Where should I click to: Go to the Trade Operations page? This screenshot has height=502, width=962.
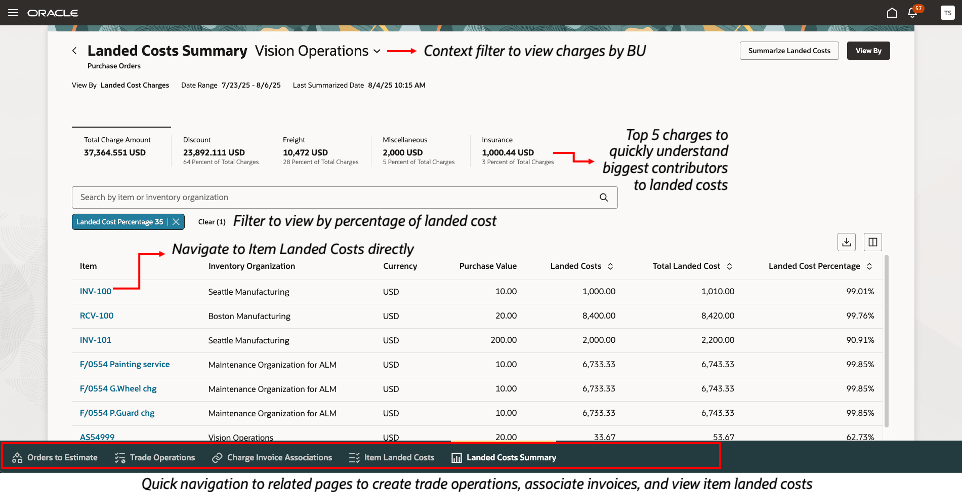click(x=155, y=457)
